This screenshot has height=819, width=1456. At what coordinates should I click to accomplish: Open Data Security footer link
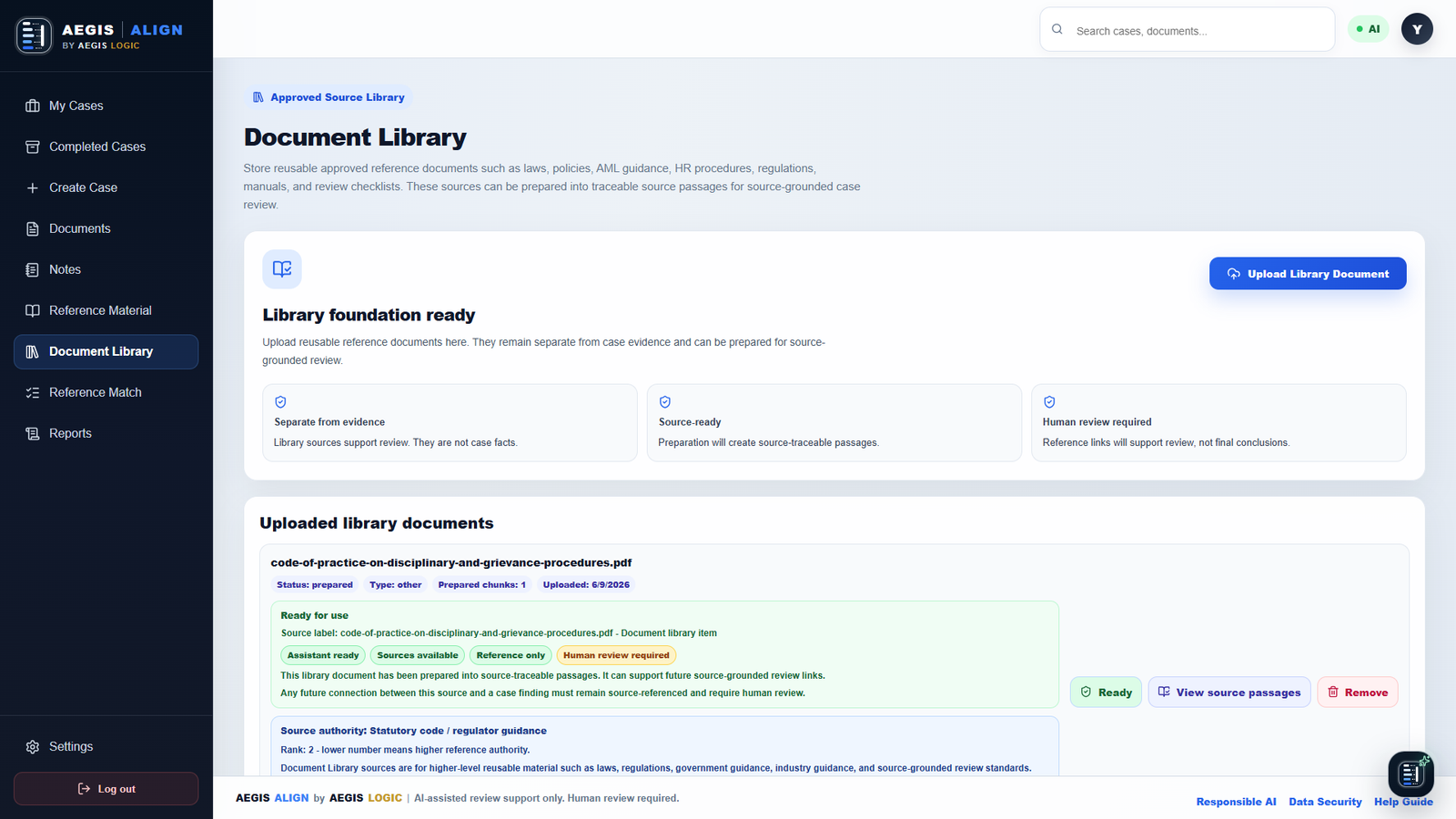click(x=1325, y=802)
